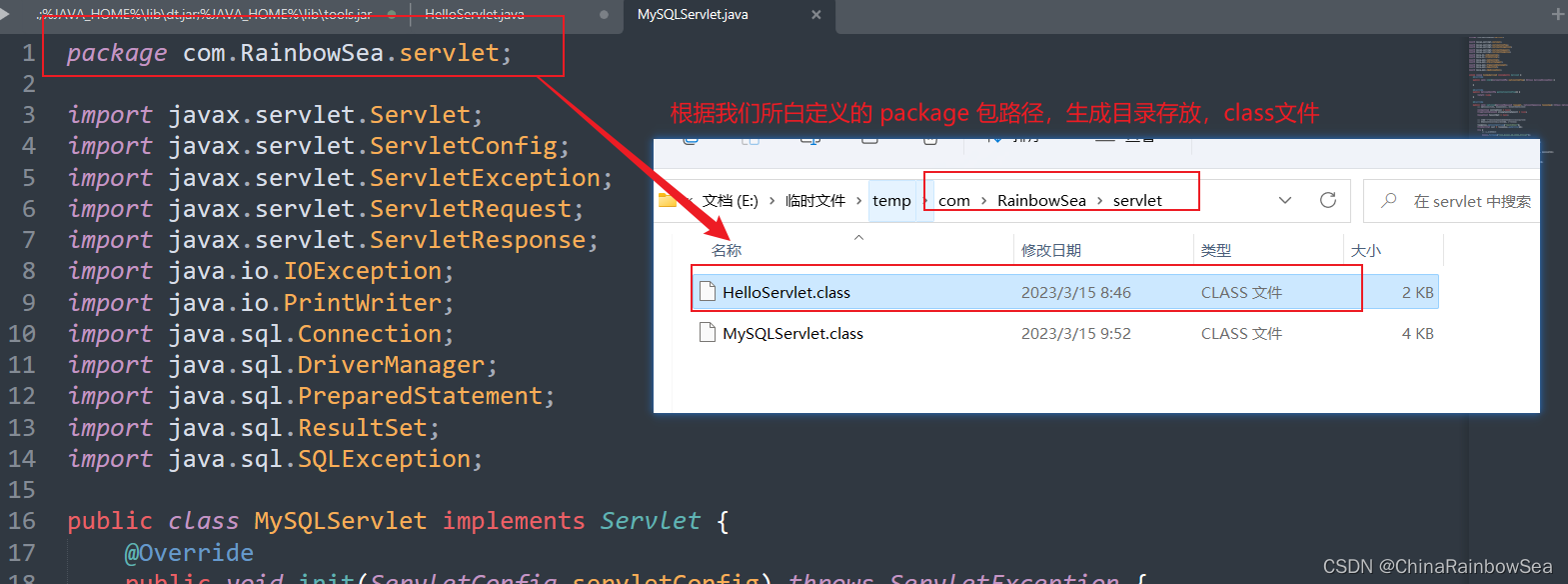Click the '2 KB' size cell
The height and width of the screenshot is (584, 1568).
[x=1417, y=292]
